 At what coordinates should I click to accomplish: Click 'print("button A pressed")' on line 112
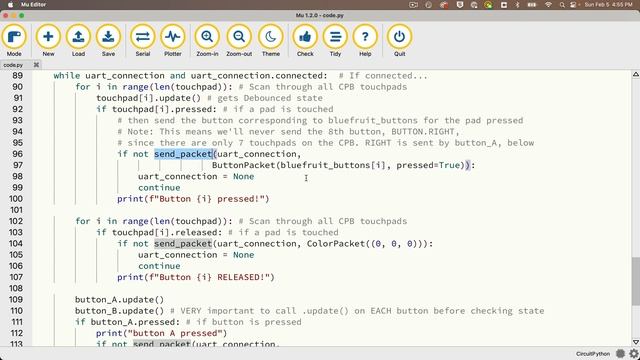pos(161,333)
